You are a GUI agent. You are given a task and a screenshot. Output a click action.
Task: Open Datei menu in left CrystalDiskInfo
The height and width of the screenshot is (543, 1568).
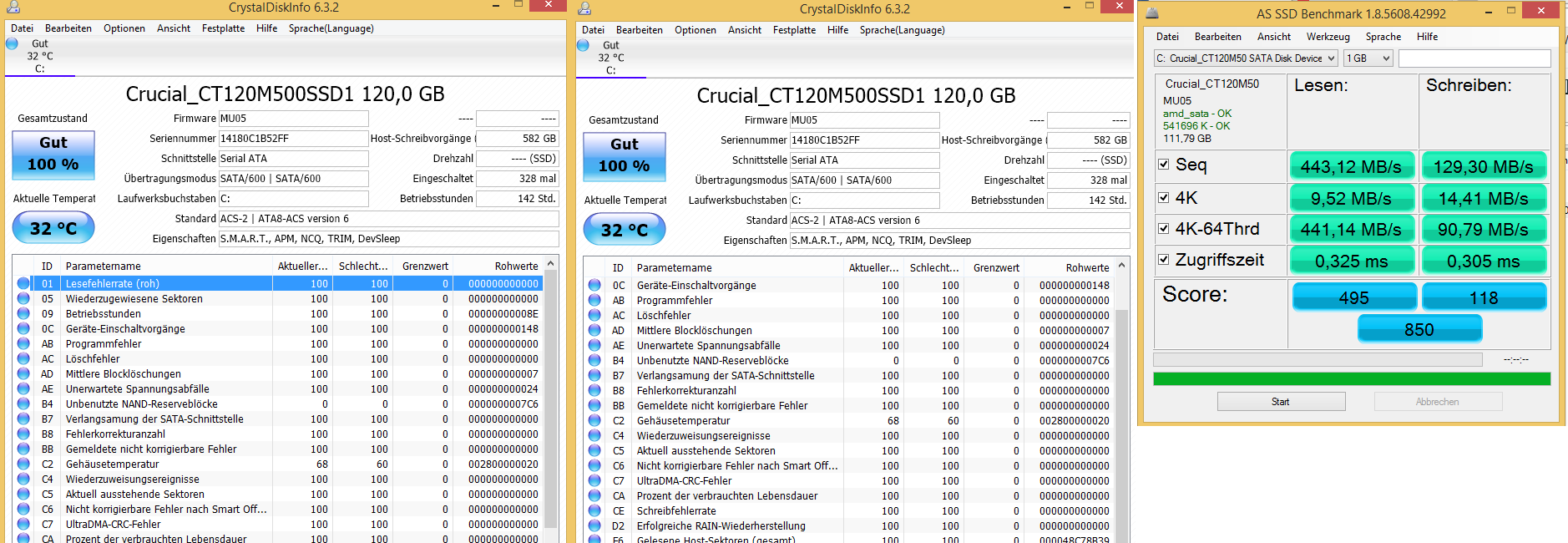click(23, 28)
